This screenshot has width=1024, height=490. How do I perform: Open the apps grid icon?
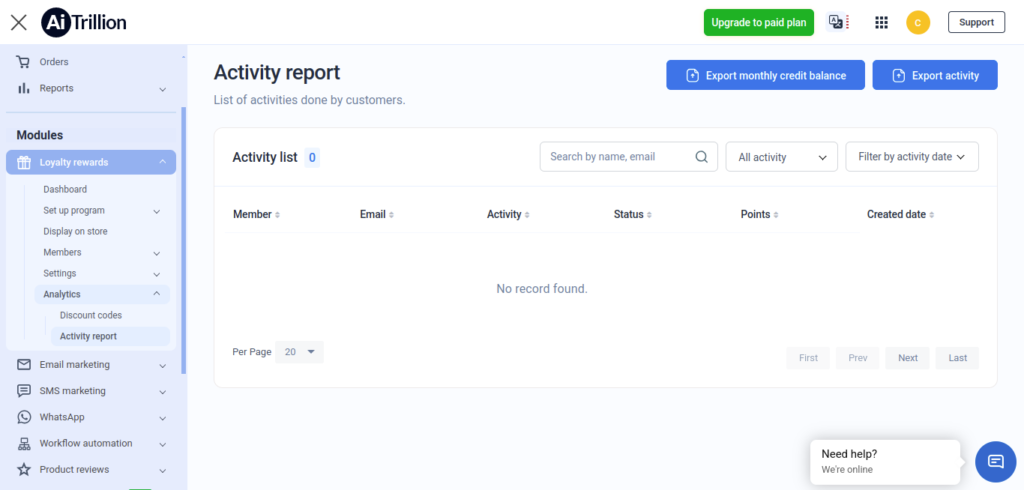click(881, 22)
